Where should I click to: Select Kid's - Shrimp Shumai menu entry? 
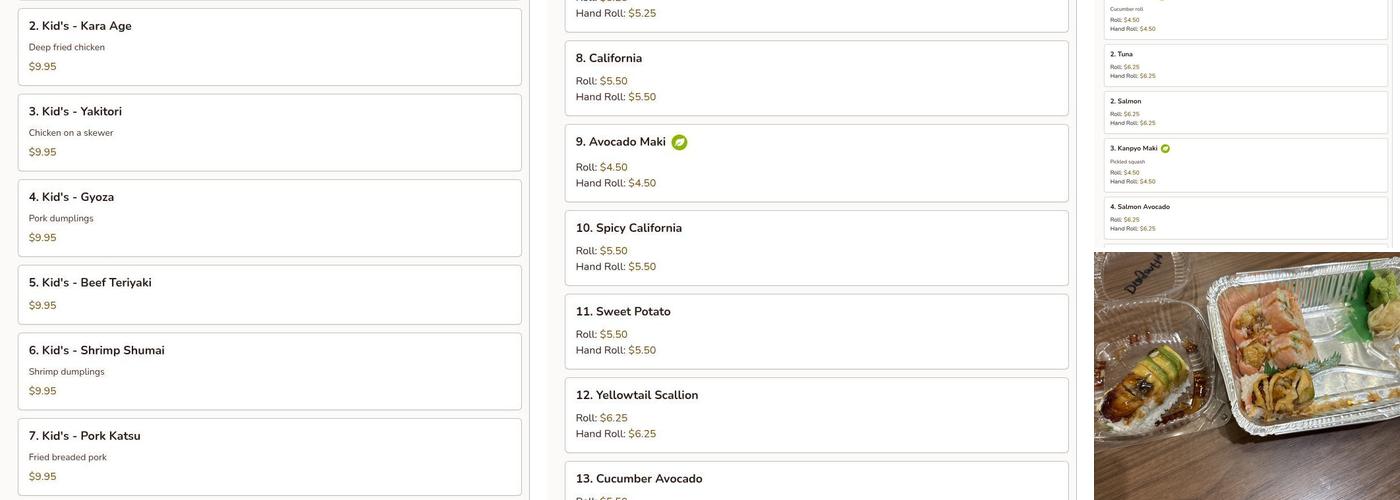[x=269, y=370]
